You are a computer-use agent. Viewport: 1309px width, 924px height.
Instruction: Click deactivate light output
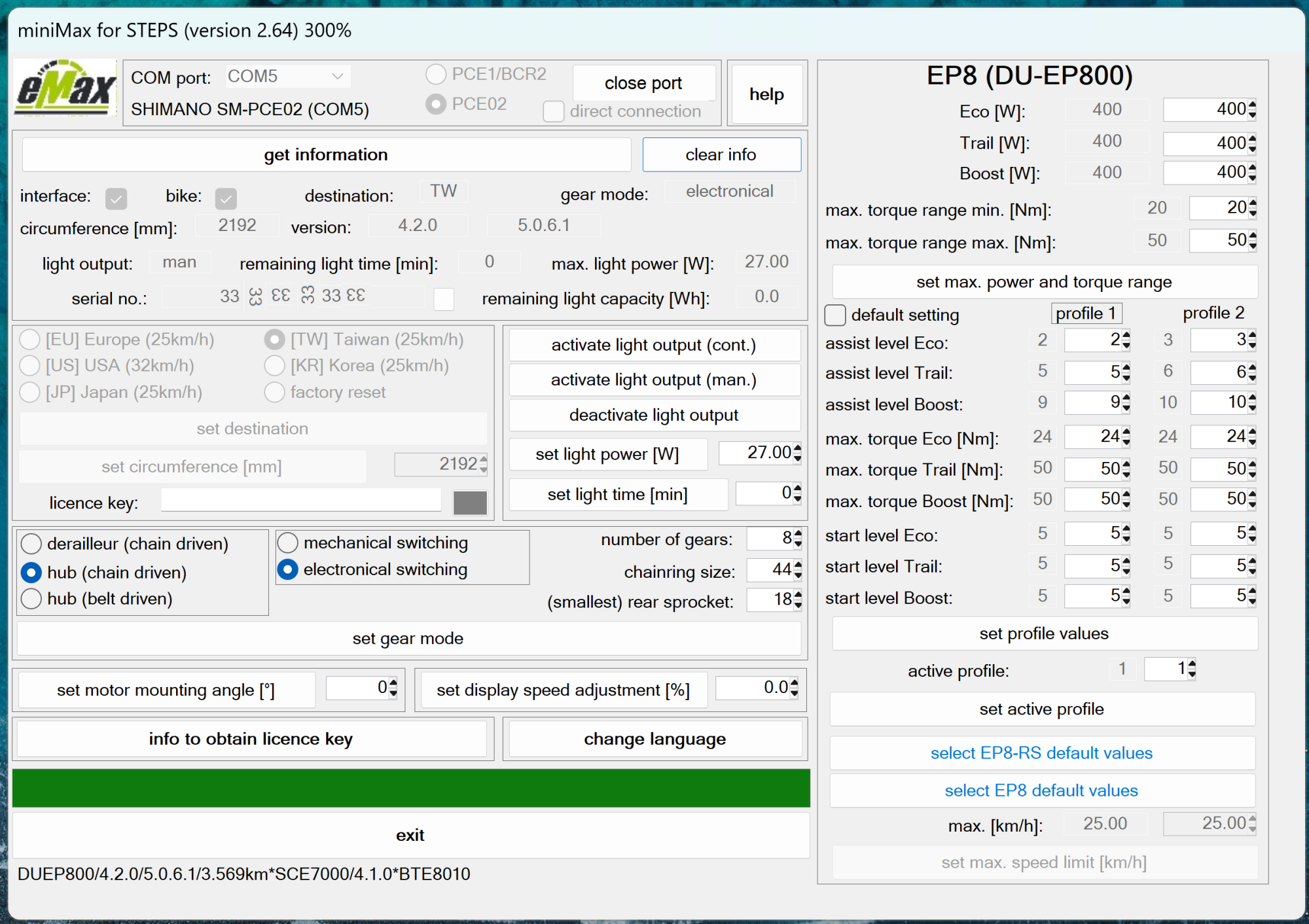tap(654, 414)
